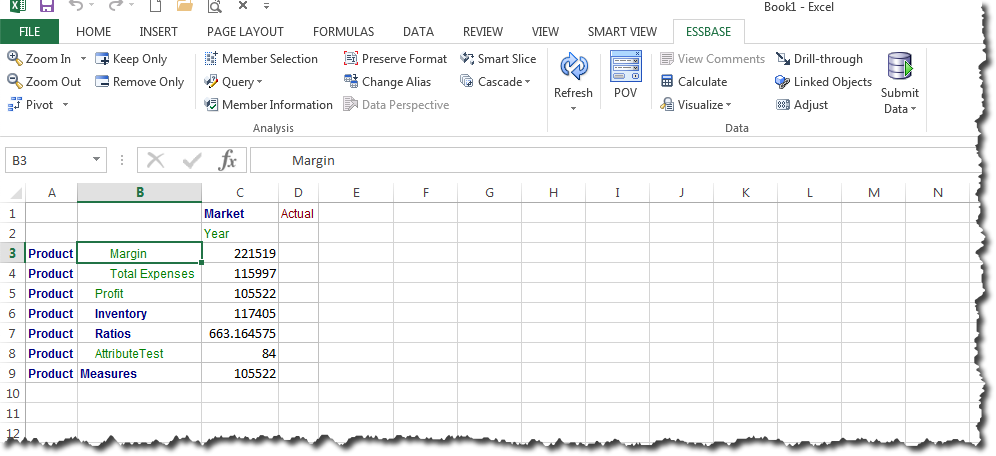This screenshot has height=456, width=996.
Task: Click the Undo arrow icon
Action: click(76, 6)
